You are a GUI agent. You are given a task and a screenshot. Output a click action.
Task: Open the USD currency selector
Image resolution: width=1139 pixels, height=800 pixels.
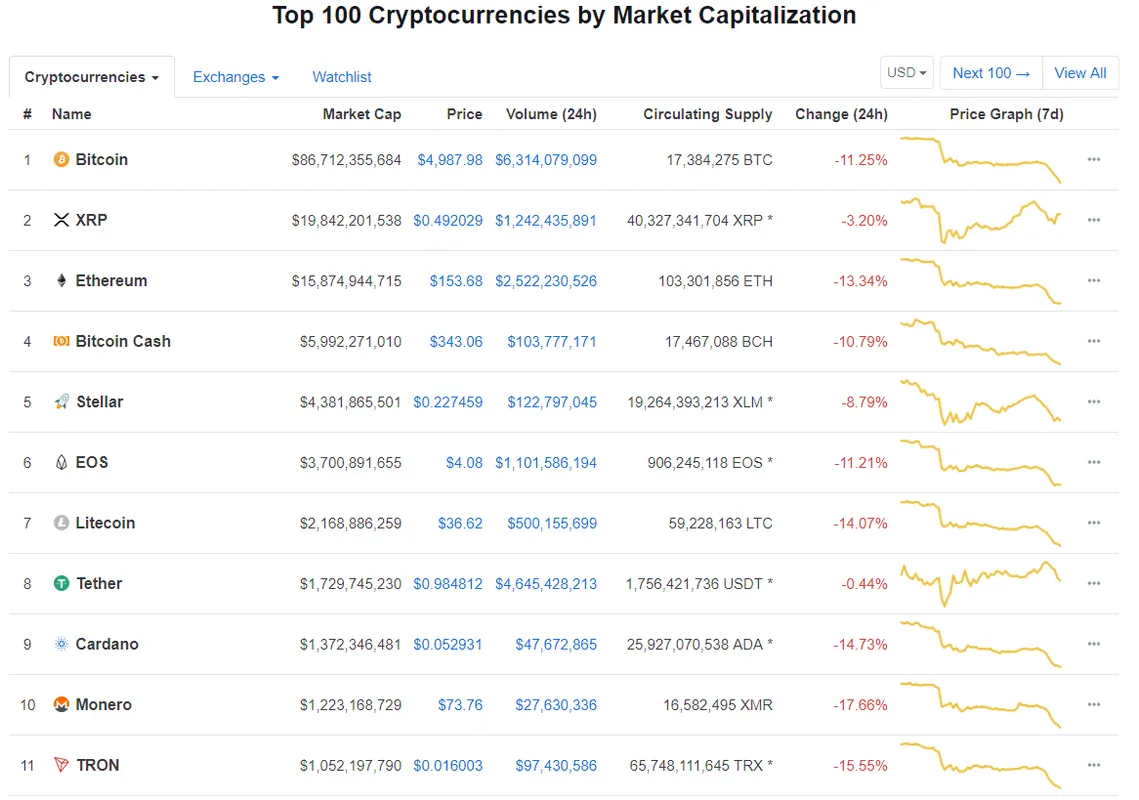pyautogui.click(x=908, y=73)
